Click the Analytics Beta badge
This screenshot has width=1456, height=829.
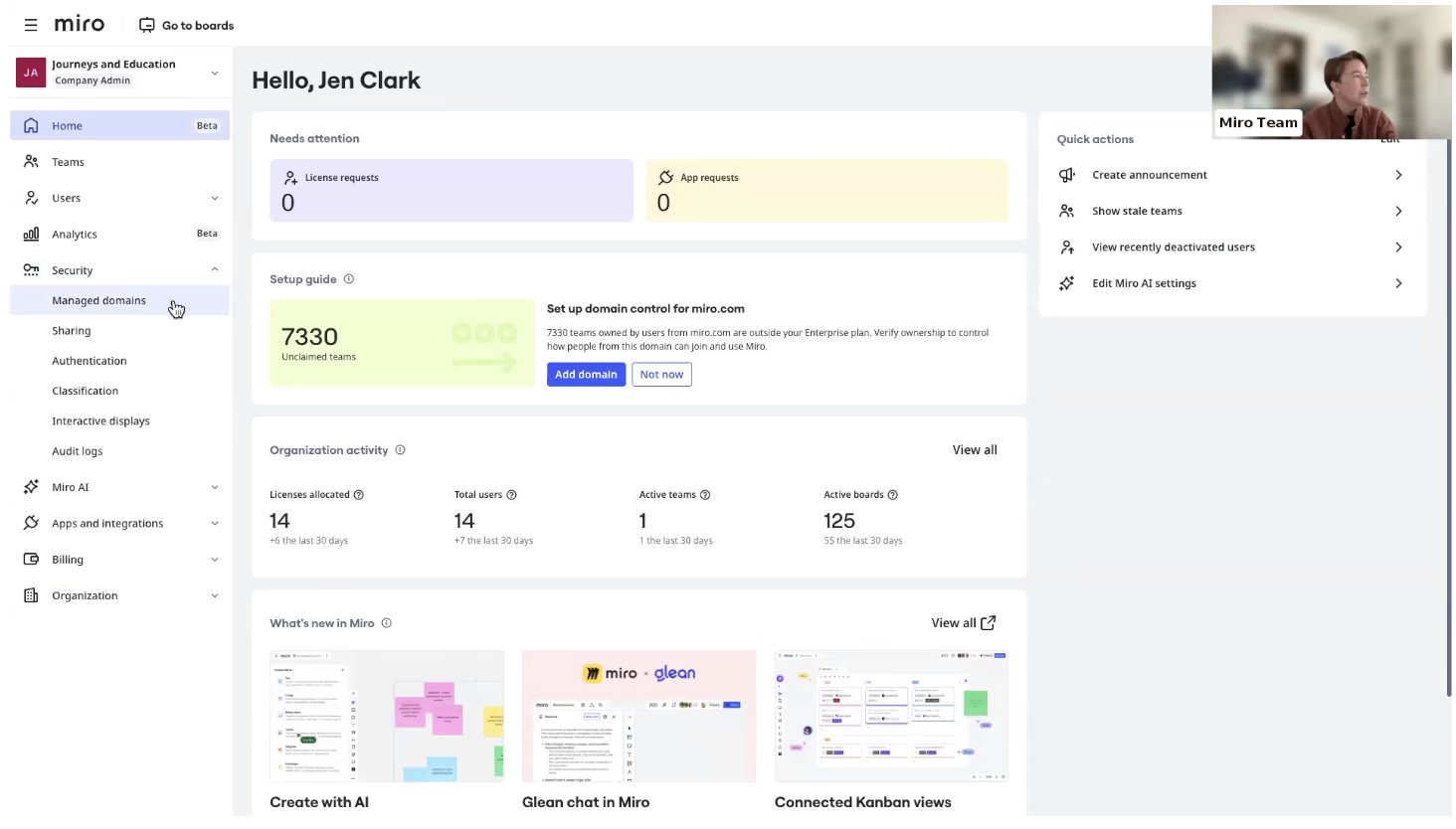(x=207, y=234)
